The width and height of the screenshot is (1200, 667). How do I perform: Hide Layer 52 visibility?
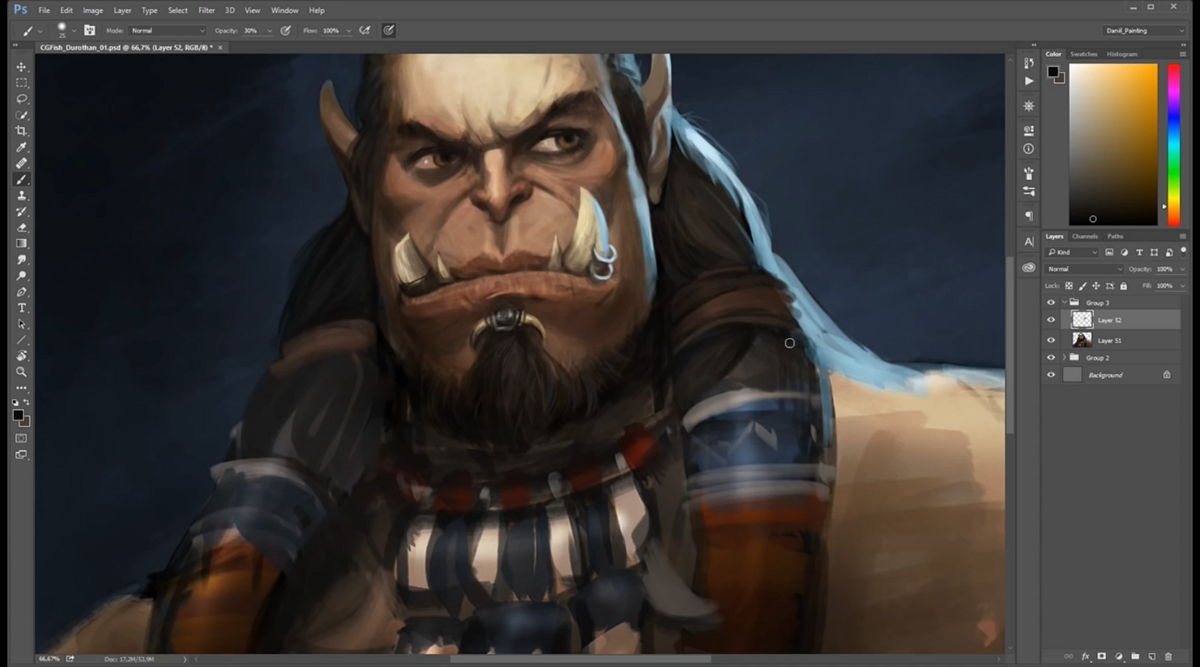[x=1050, y=320]
